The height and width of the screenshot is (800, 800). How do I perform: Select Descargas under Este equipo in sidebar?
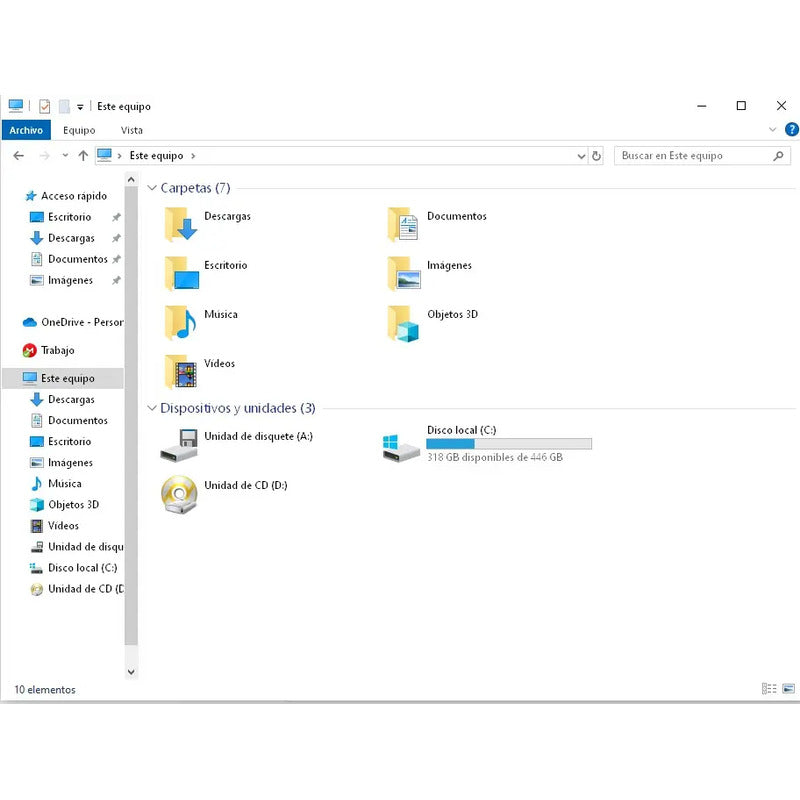[x=71, y=399]
